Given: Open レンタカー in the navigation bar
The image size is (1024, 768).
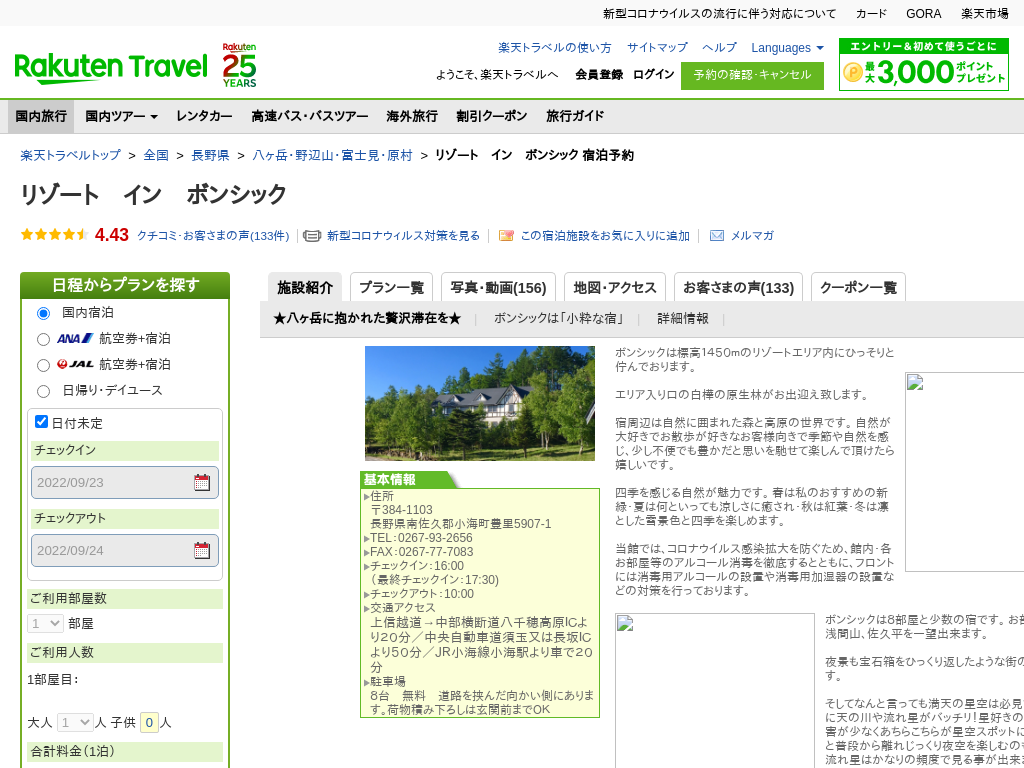Looking at the screenshot, I should pyautogui.click(x=204, y=116).
